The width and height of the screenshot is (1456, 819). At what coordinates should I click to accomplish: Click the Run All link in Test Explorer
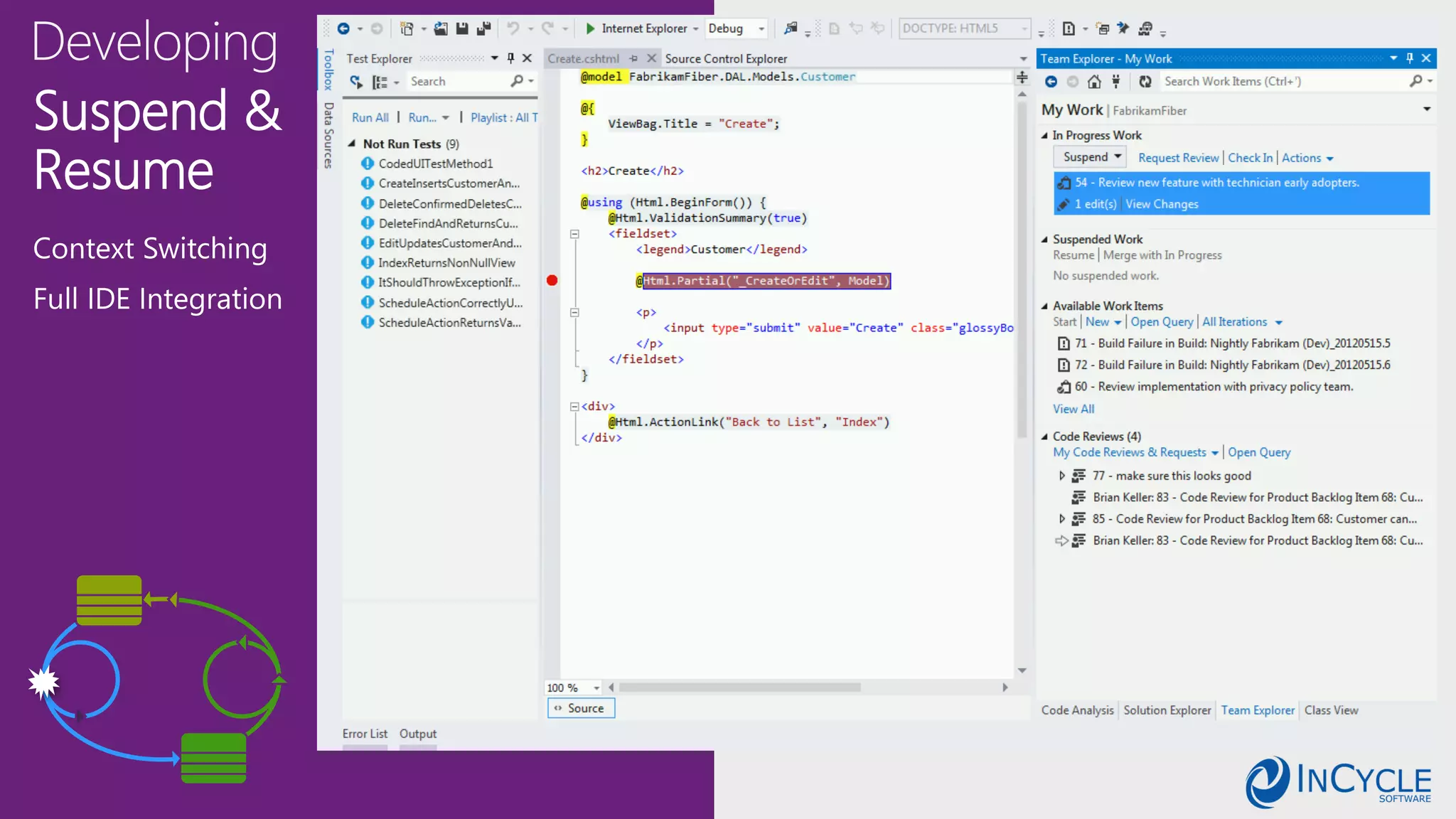tap(370, 117)
